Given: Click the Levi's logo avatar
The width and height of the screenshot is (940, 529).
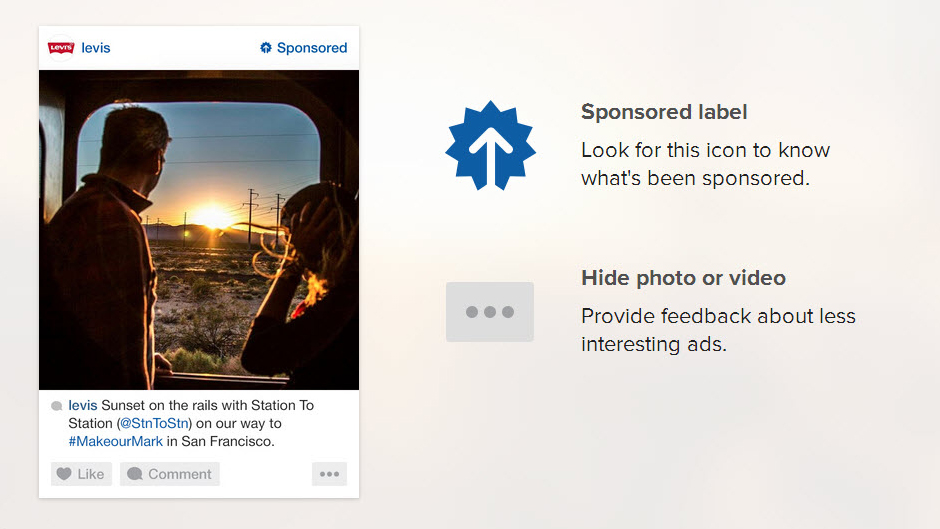Looking at the screenshot, I should coord(61,48).
